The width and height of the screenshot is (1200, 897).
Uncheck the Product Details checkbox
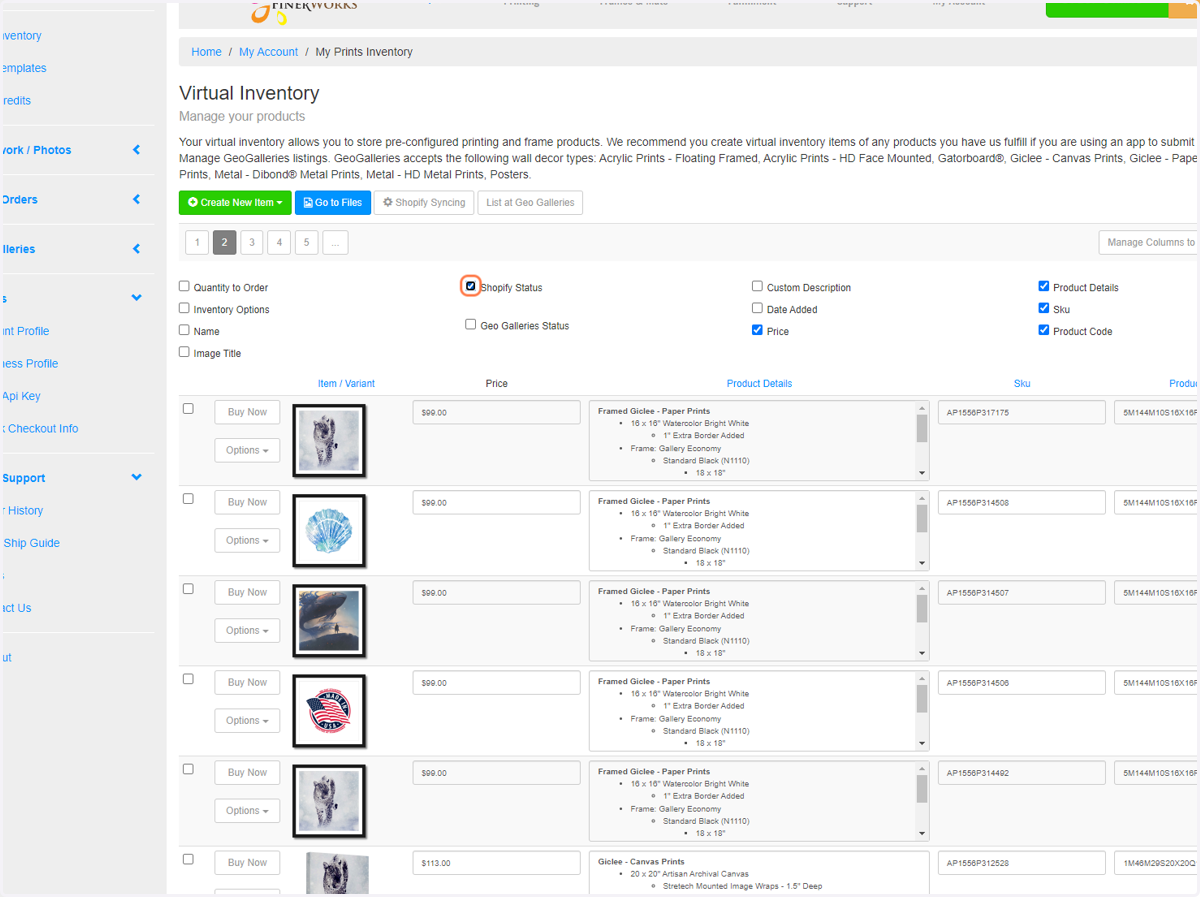1044,286
